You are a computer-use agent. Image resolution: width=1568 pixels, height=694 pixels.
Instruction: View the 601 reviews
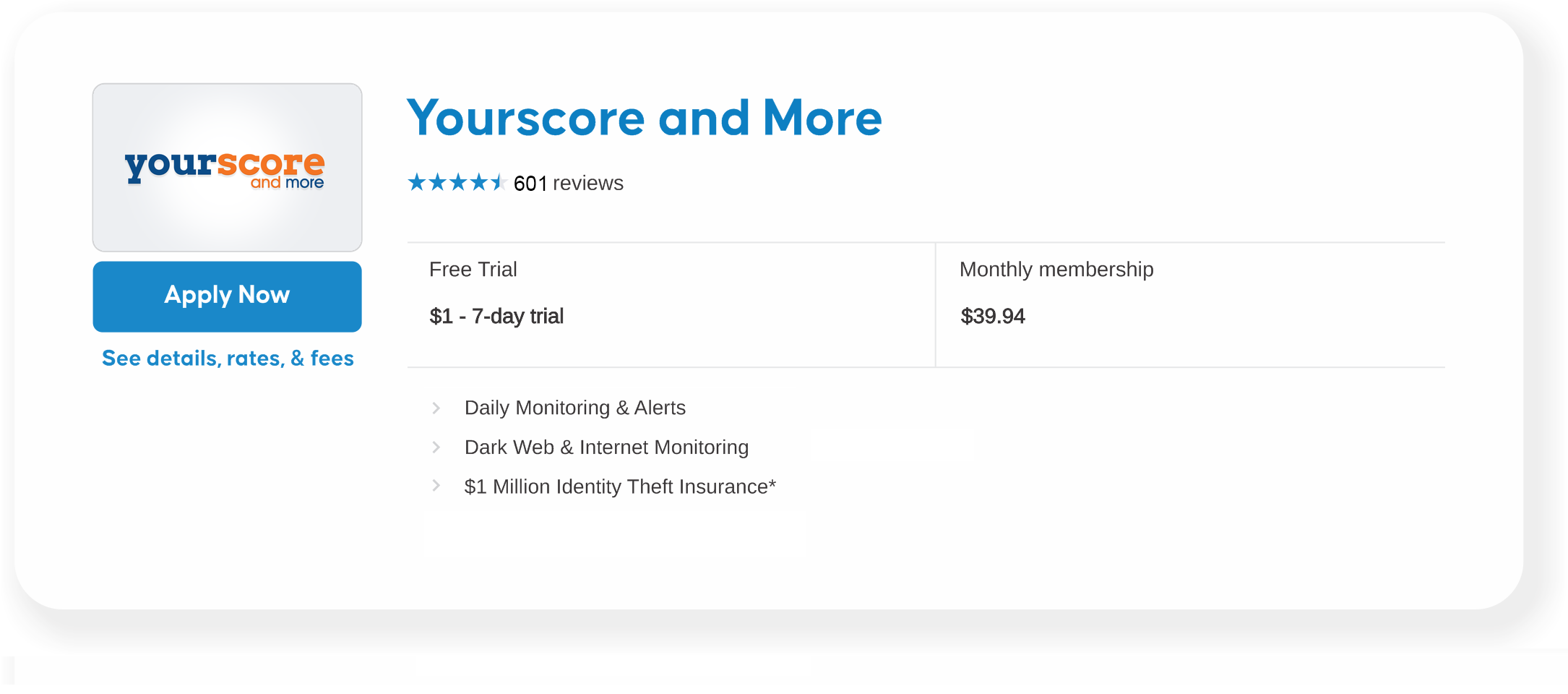(568, 183)
